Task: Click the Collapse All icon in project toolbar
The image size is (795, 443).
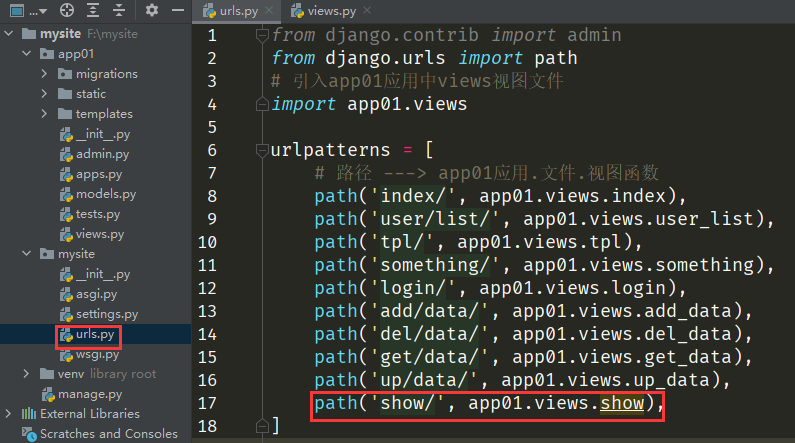Action: pyautogui.click(x=119, y=10)
